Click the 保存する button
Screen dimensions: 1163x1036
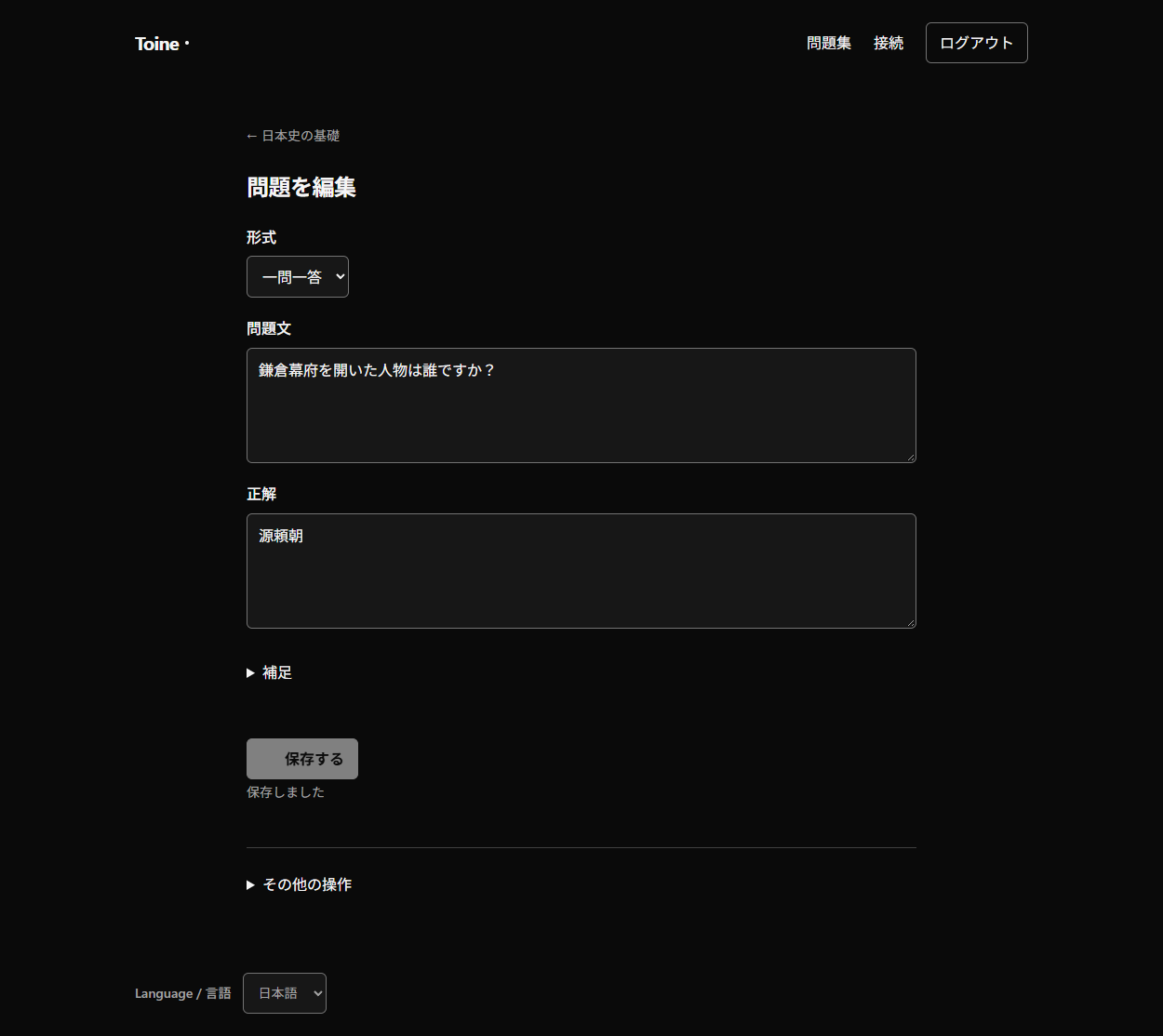302,759
